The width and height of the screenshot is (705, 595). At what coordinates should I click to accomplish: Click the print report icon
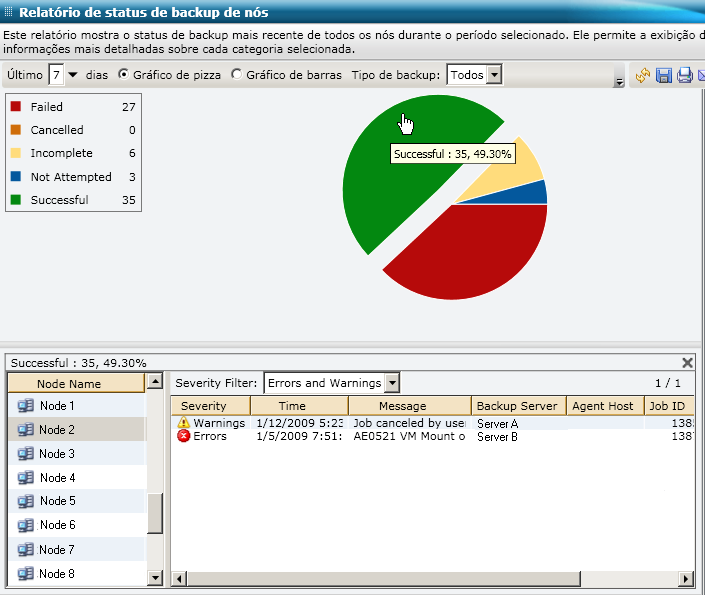point(684,76)
